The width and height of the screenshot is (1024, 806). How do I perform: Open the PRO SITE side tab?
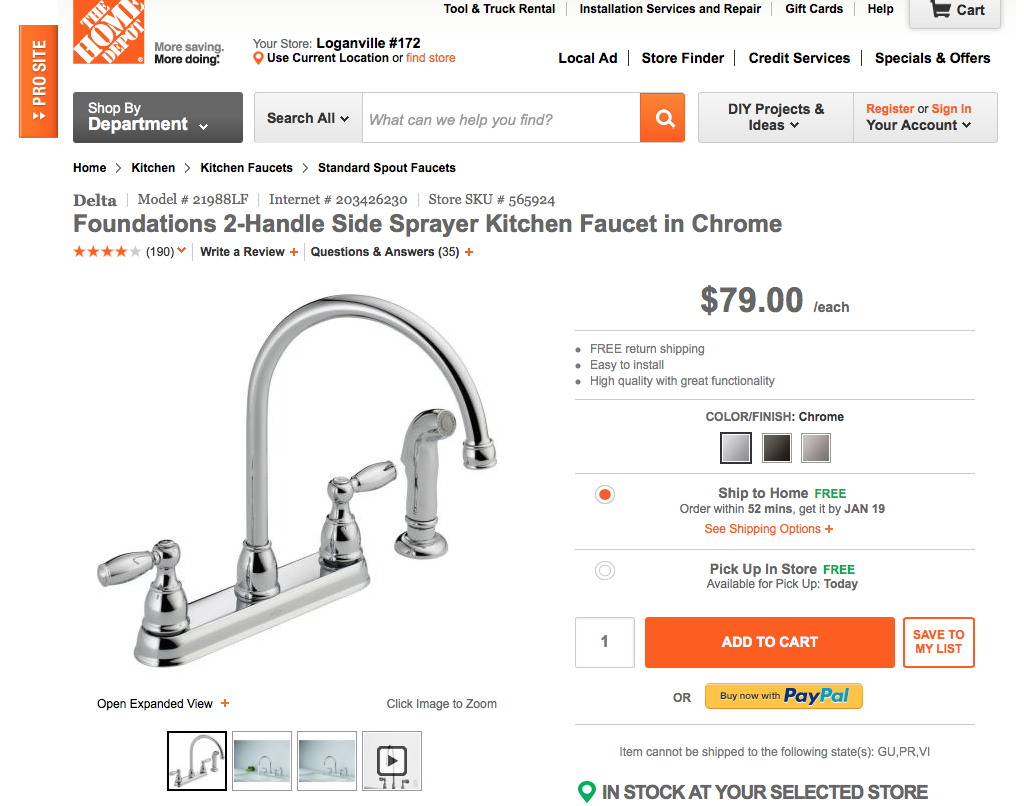(x=39, y=82)
